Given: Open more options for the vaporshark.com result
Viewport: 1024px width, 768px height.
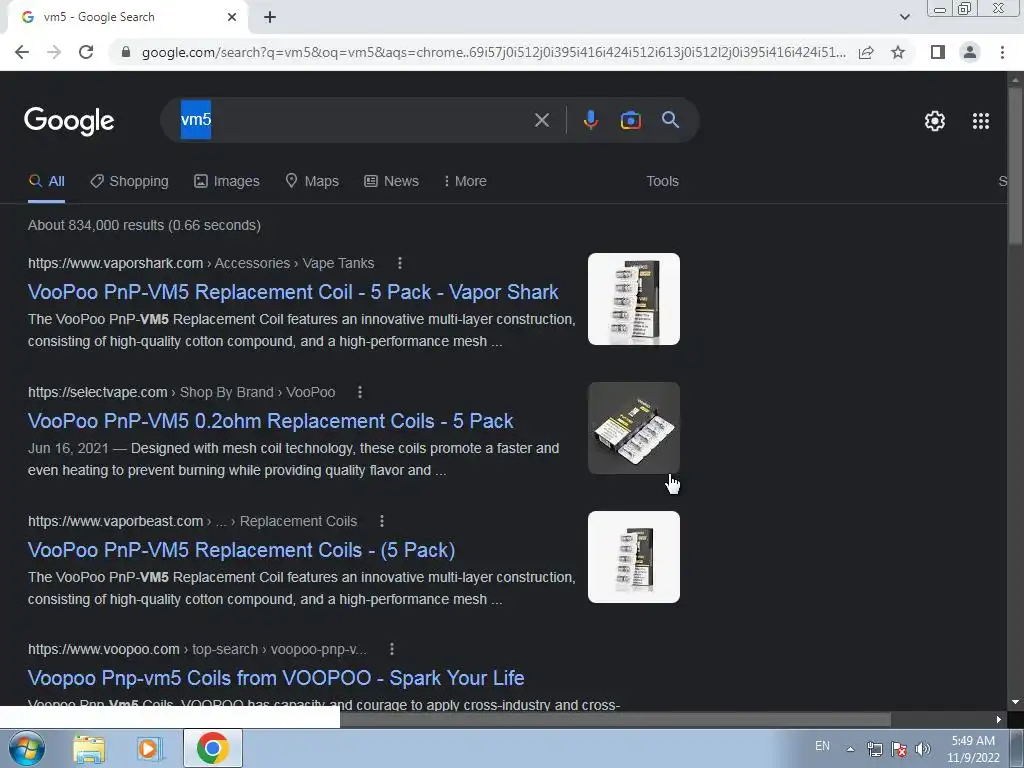Looking at the screenshot, I should [400, 263].
